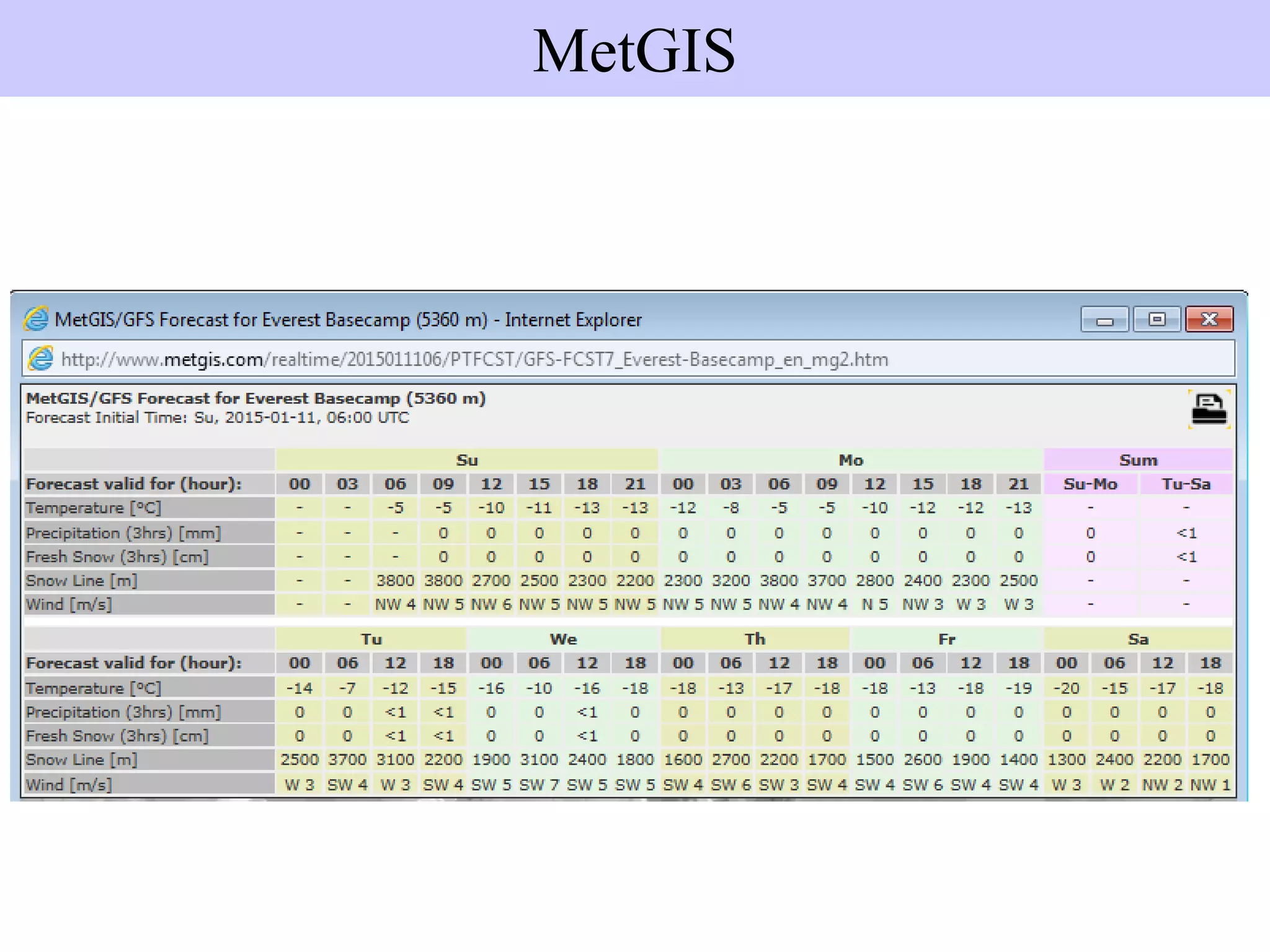Click the Tu-Sa summary column header
This screenshot has height=952, width=1270.
[1186, 484]
